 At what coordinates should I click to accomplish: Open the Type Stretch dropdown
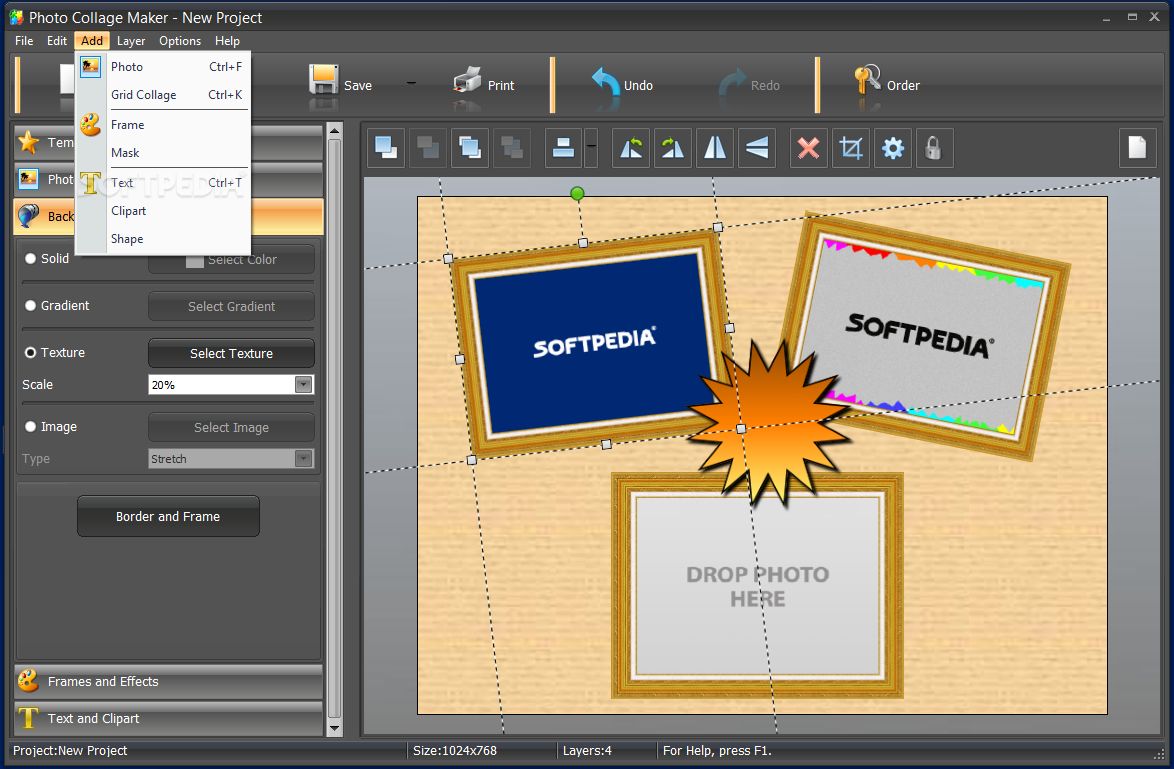pyautogui.click(x=303, y=459)
